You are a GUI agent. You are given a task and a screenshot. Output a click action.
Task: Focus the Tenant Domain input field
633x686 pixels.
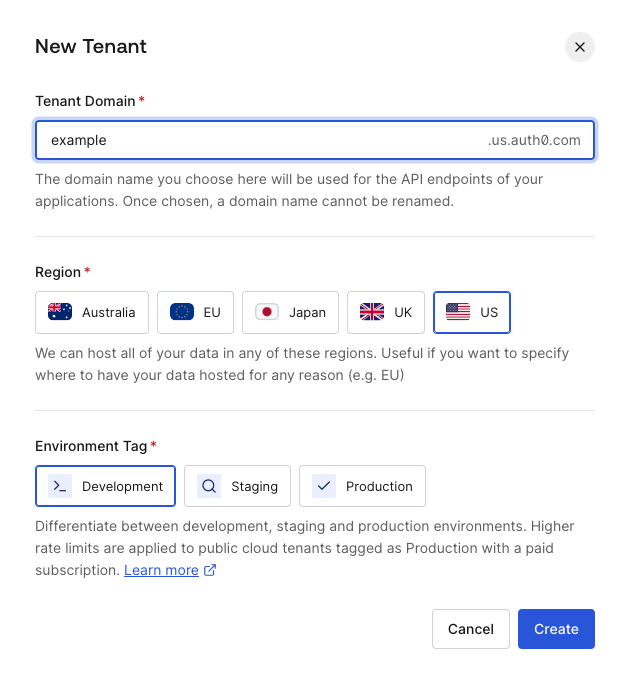[315, 140]
